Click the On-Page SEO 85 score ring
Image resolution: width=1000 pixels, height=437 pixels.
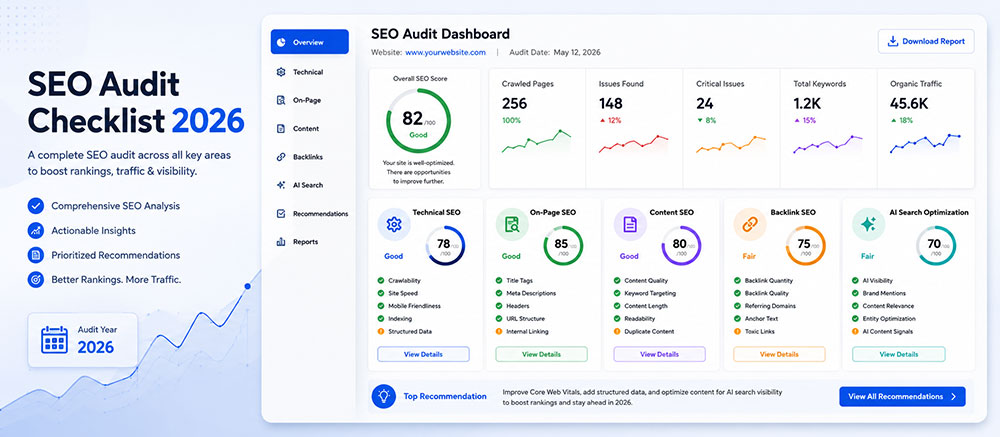563,246
